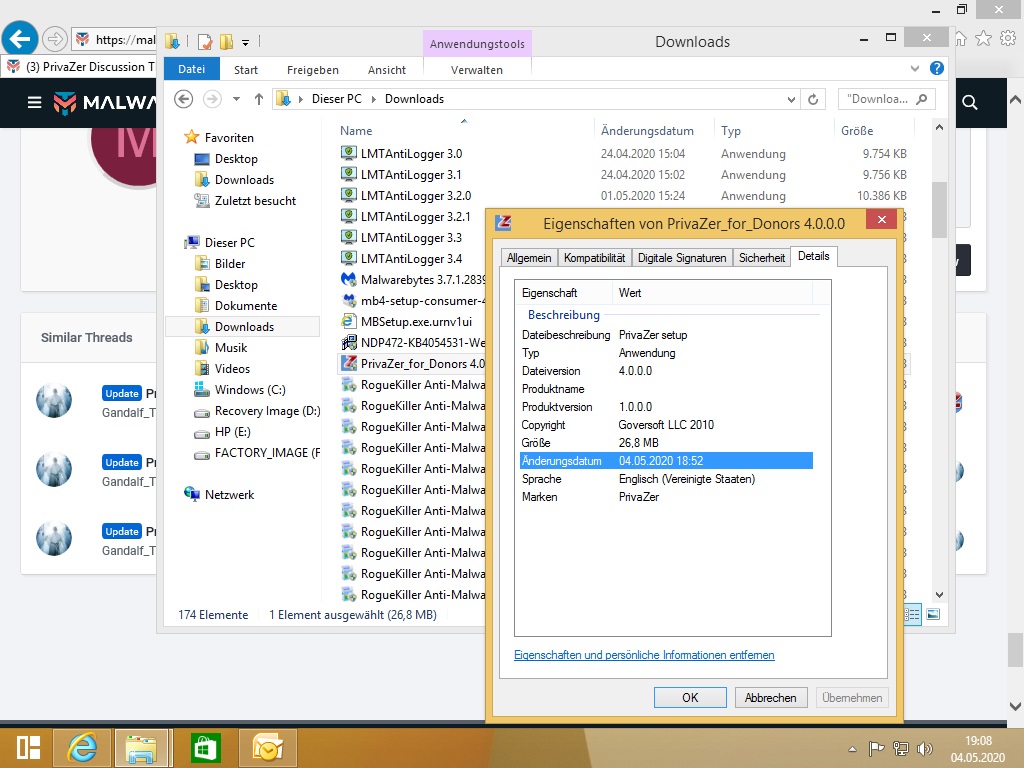Click the forum search magnifier icon
Viewport: 1024px width, 768px height.
point(970,103)
